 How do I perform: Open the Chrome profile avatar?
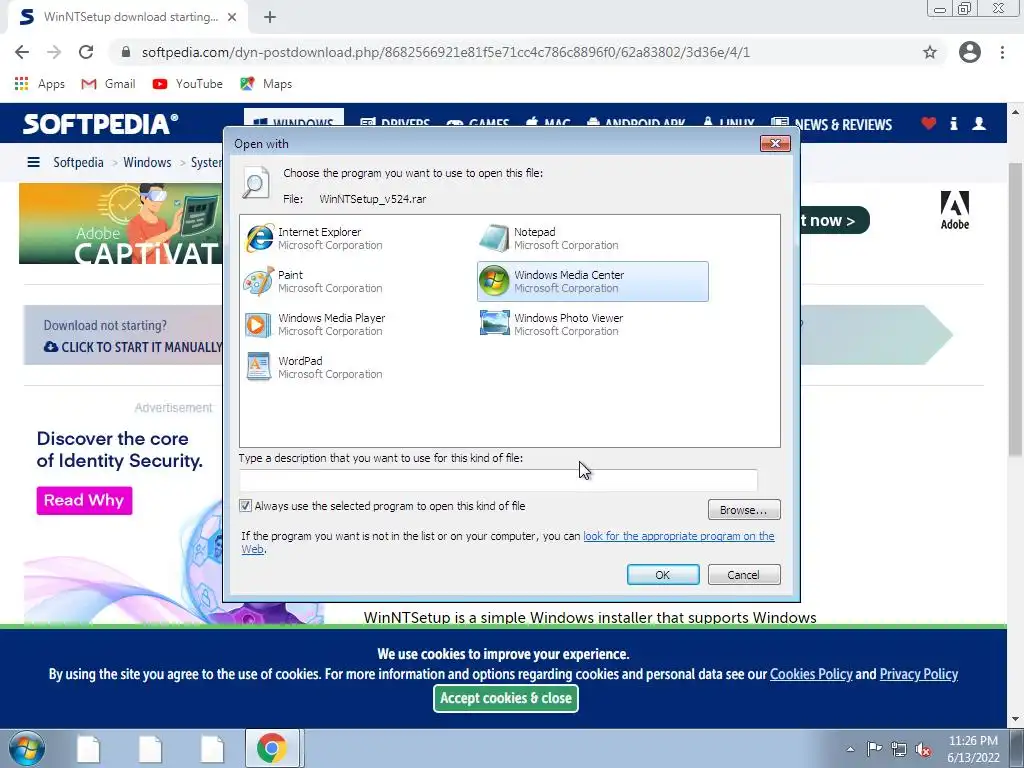[x=970, y=52]
